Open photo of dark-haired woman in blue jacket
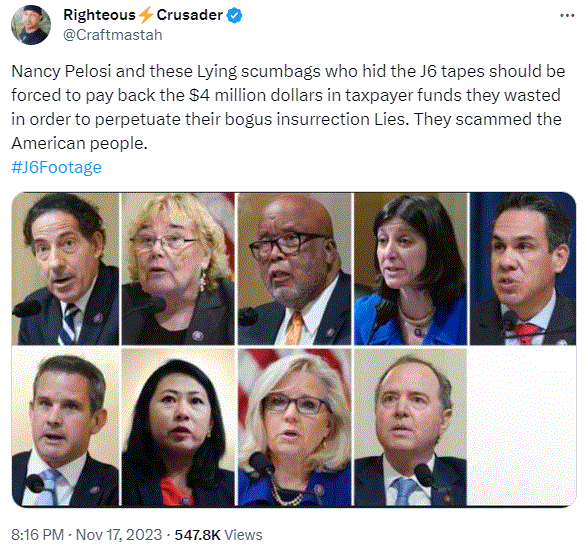This screenshot has height=555, width=587. [410, 269]
